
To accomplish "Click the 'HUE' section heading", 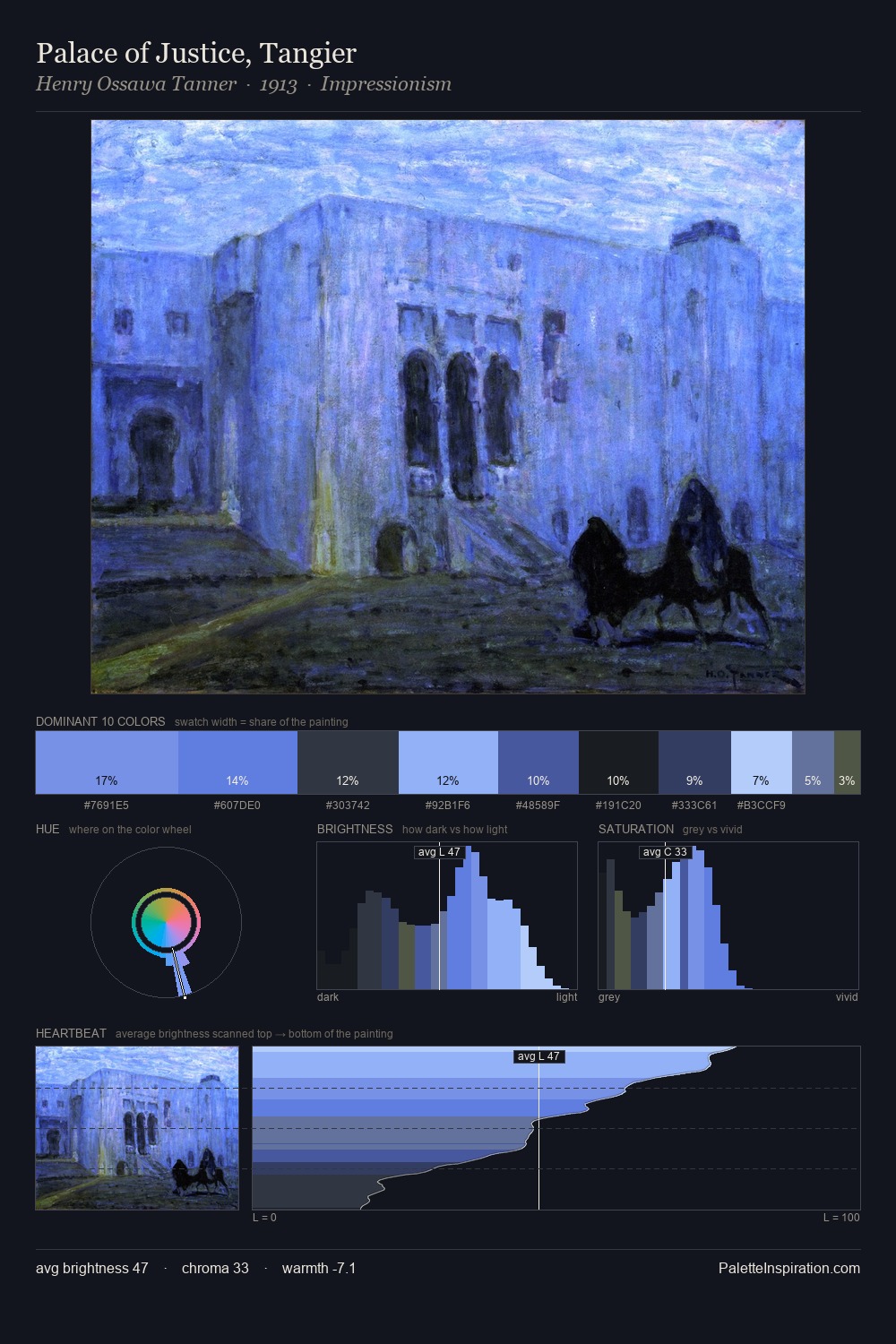I will (47, 829).
